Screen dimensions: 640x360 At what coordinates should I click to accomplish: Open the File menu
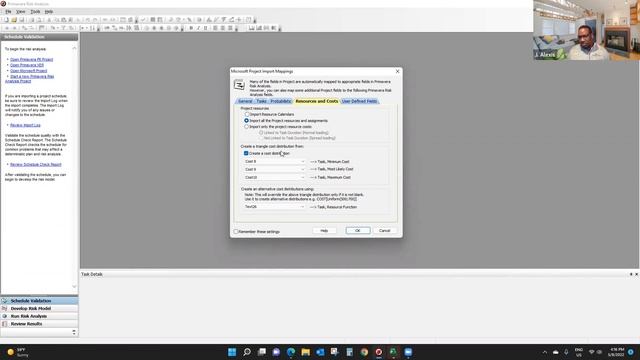tap(8, 11)
